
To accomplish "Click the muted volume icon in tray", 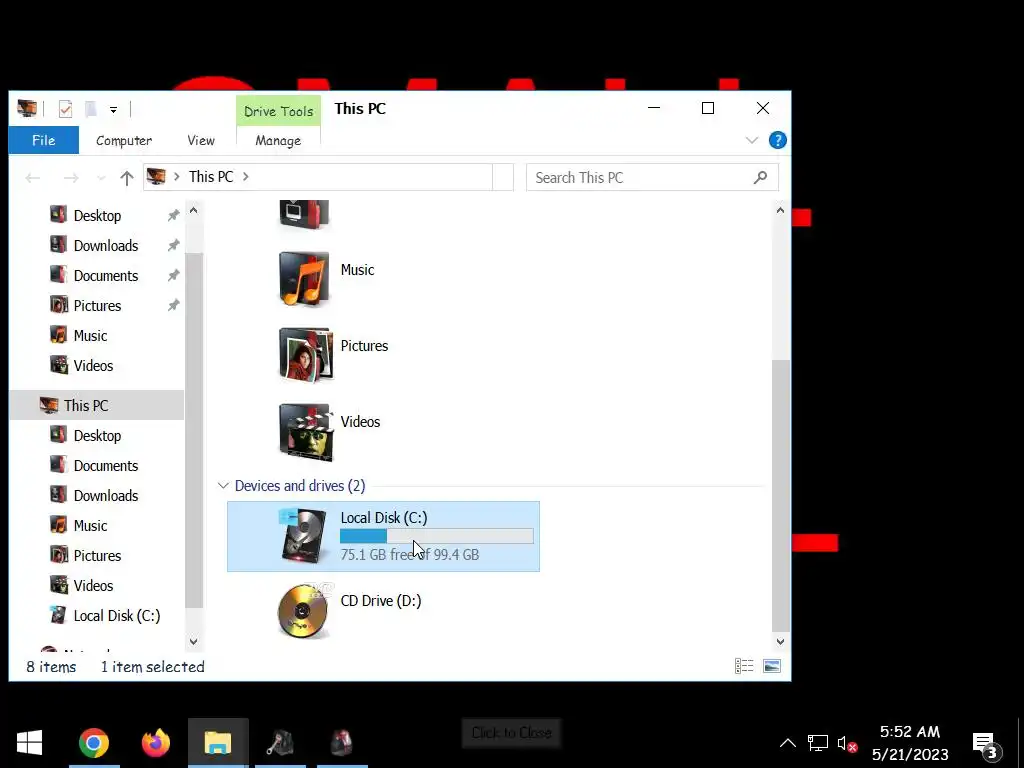I will pyautogui.click(x=847, y=743).
